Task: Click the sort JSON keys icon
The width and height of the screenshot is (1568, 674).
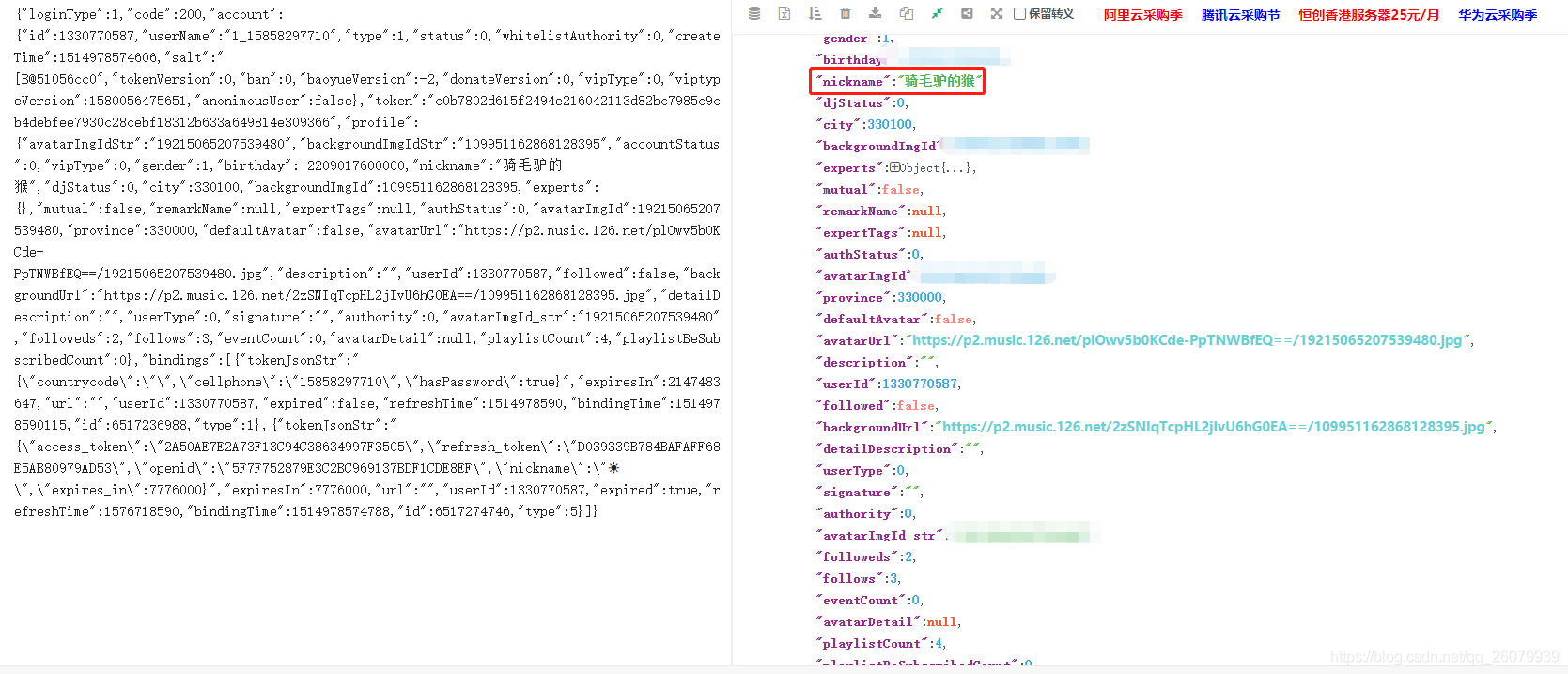Action: coord(815,13)
